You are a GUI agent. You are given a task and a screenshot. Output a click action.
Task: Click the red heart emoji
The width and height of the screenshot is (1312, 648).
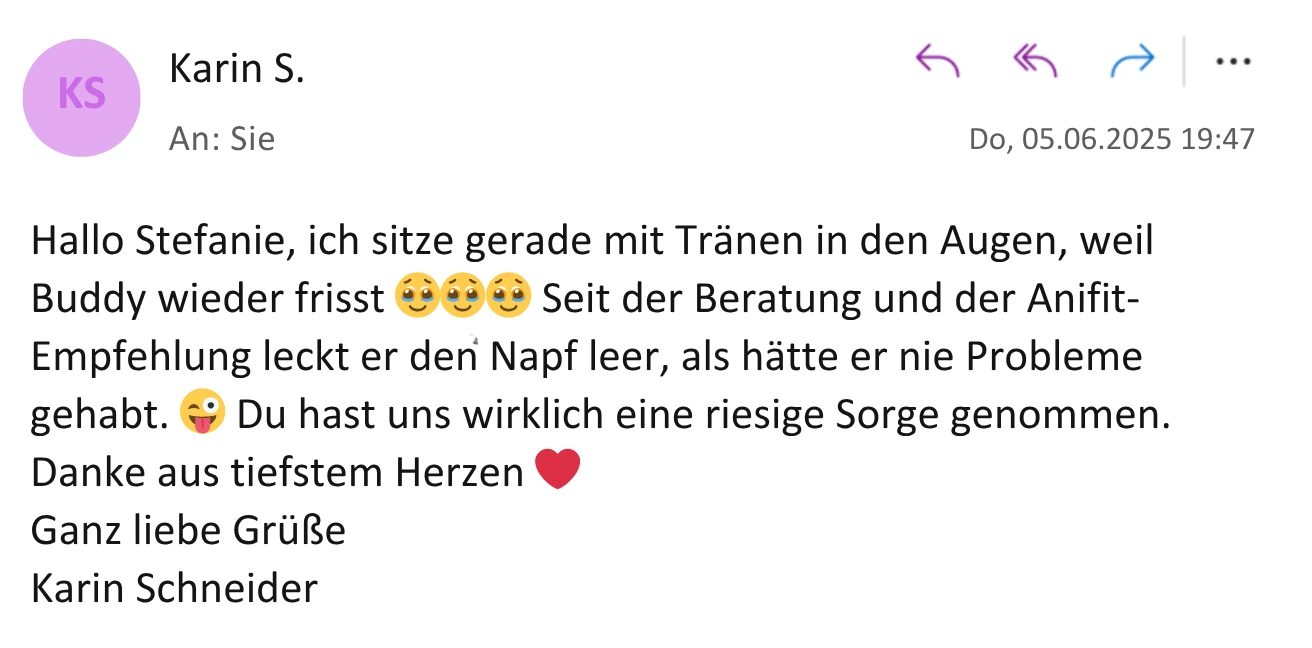[x=558, y=471]
